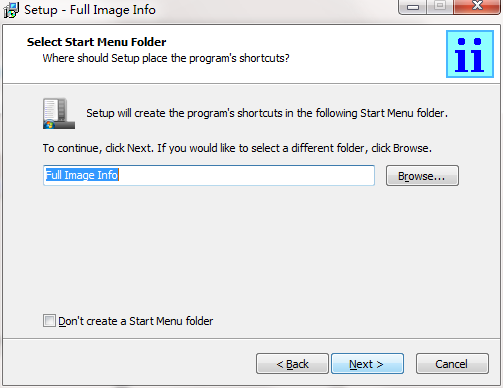The image size is (503, 388).
Task: Click the "To continue, click Next" instruction line
Action: pyautogui.click(x=237, y=148)
